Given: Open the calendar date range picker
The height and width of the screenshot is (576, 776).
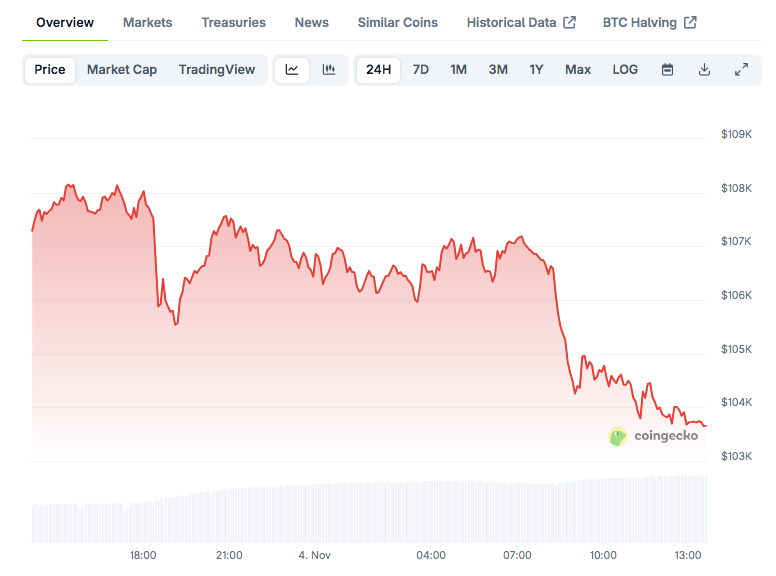Looking at the screenshot, I should [x=668, y=70].
